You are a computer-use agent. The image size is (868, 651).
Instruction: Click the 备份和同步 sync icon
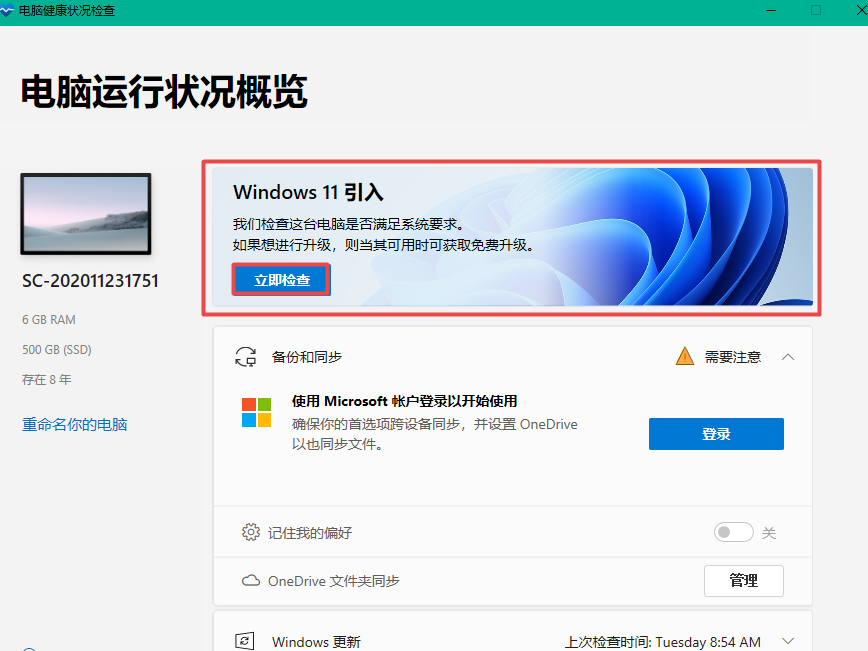coord(246,357)
